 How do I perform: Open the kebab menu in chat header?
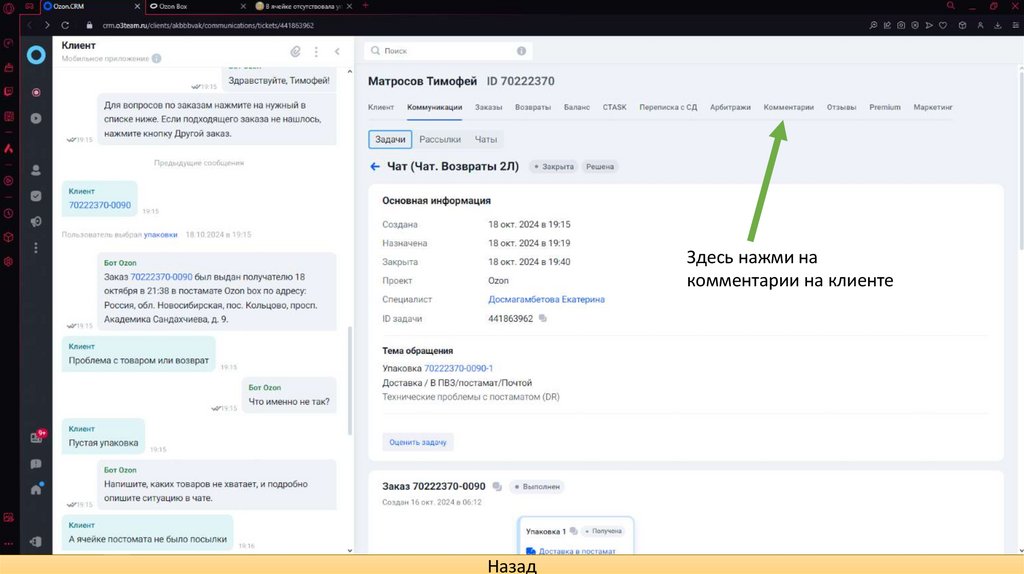(x=316, y=51)
